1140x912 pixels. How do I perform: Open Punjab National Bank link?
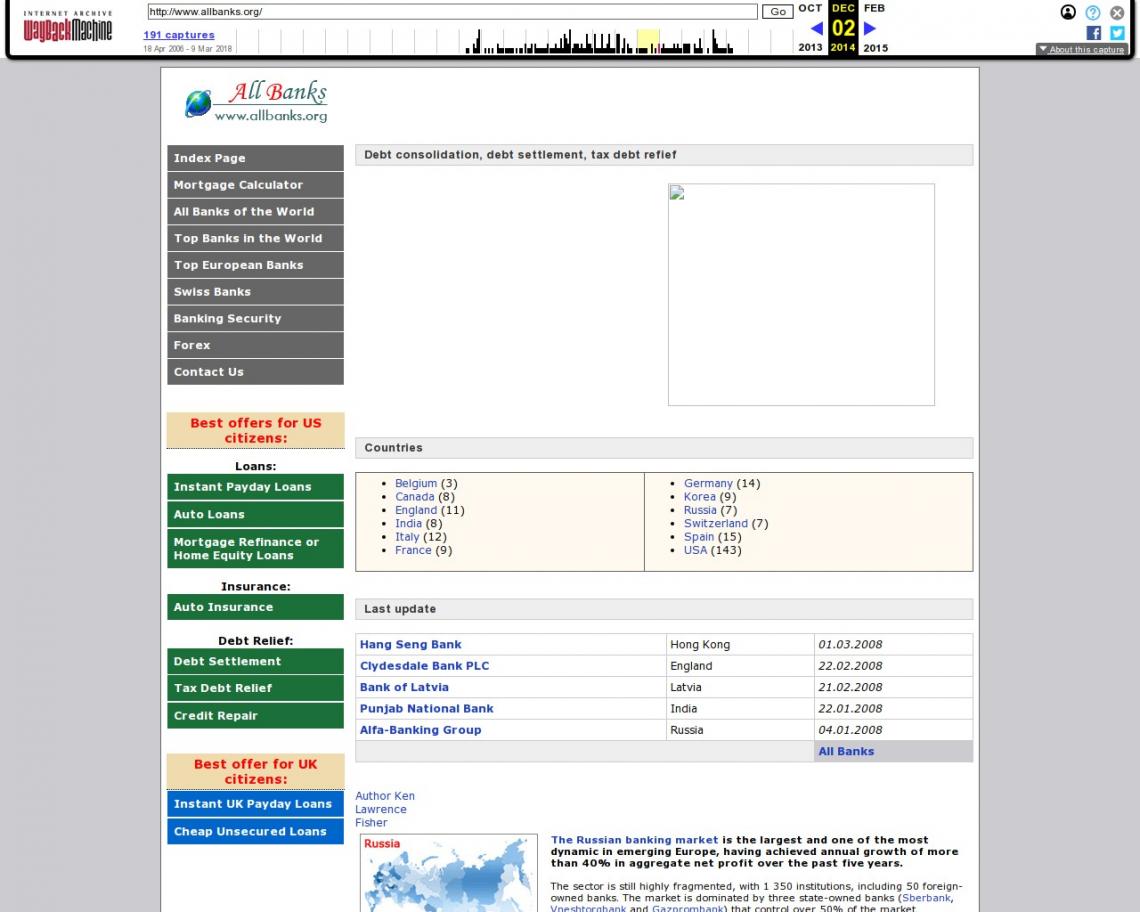click(427, 708)
